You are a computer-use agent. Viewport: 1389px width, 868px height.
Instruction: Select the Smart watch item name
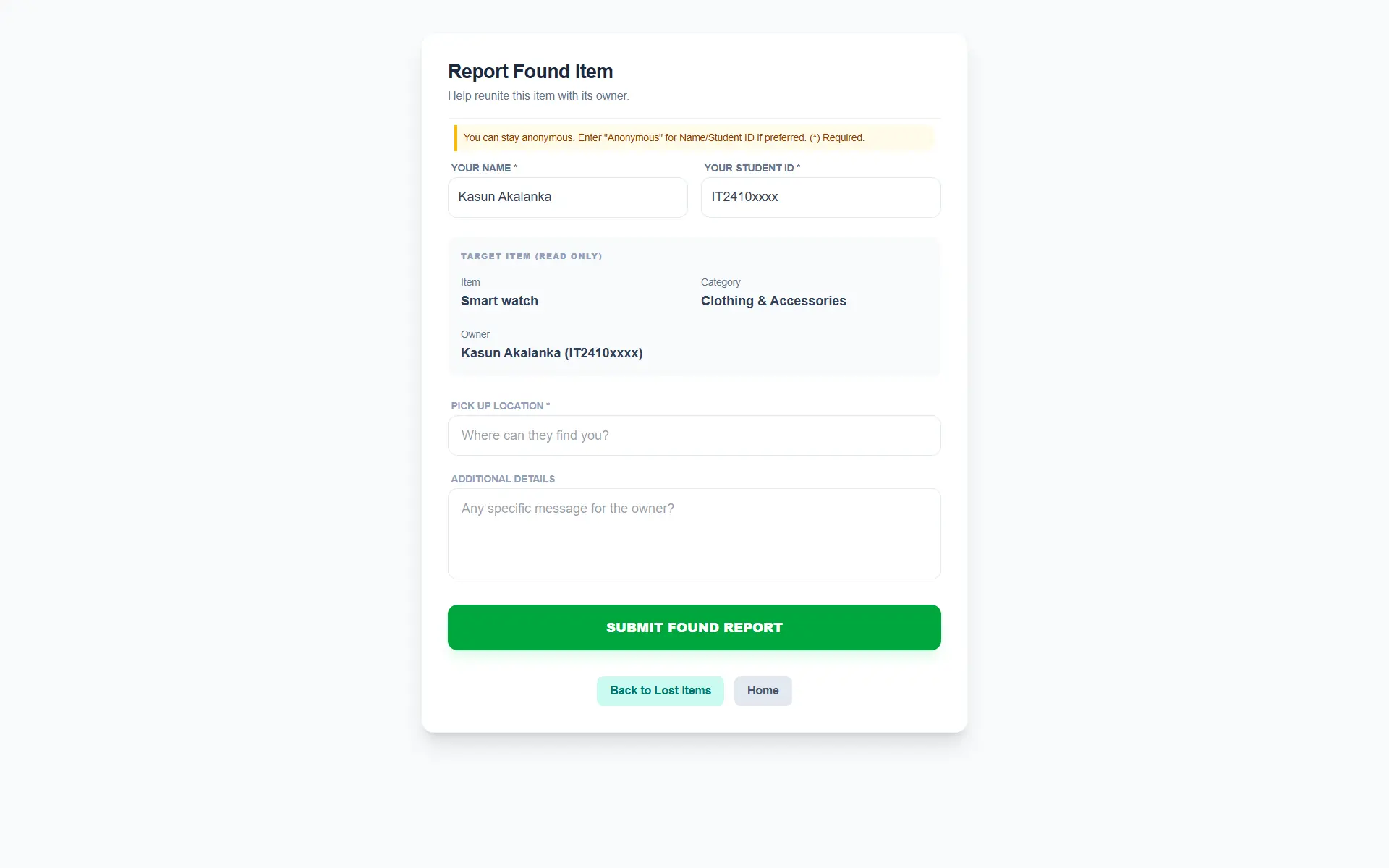tap(499, 301)
